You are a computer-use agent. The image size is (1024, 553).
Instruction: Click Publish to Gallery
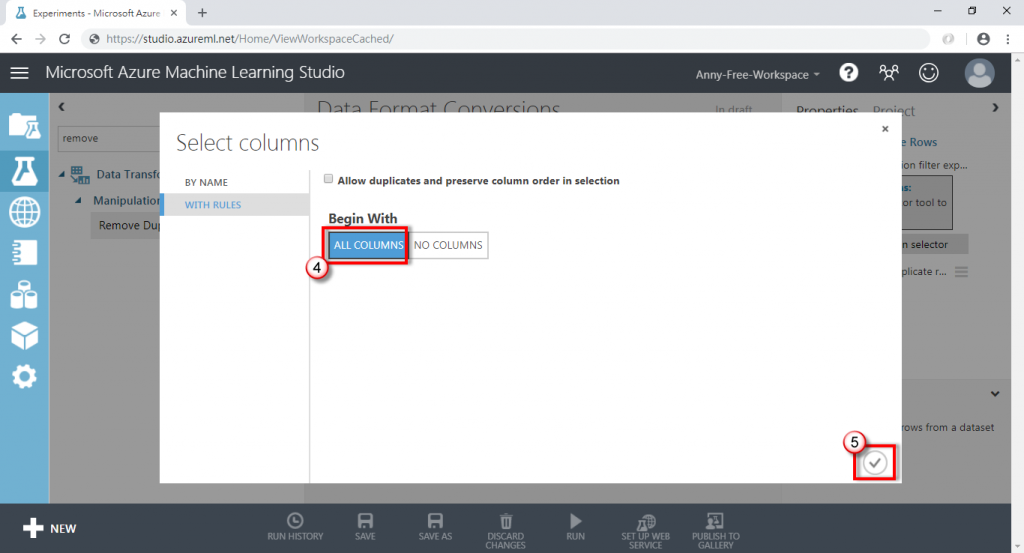click(716, 531)
